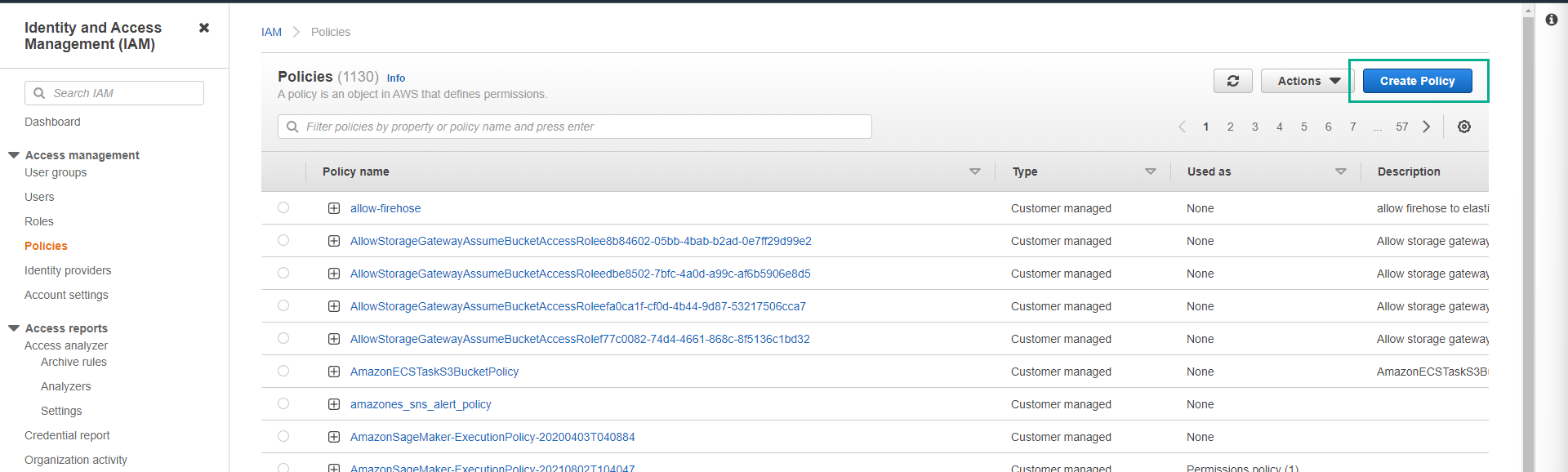Expand AllowStorageGateway policy ending 0e7ff29d99e2
This screenshot has width=1568, height=472.
334,241
